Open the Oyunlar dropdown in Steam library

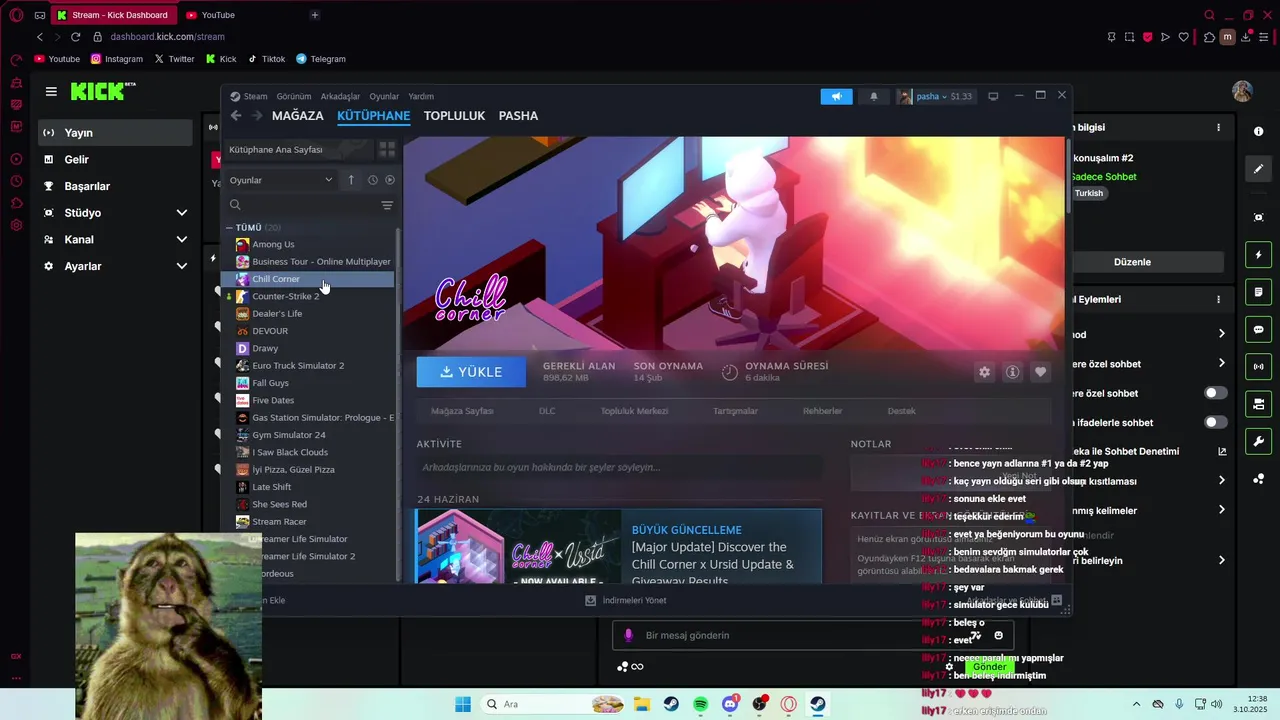(281, 180)
